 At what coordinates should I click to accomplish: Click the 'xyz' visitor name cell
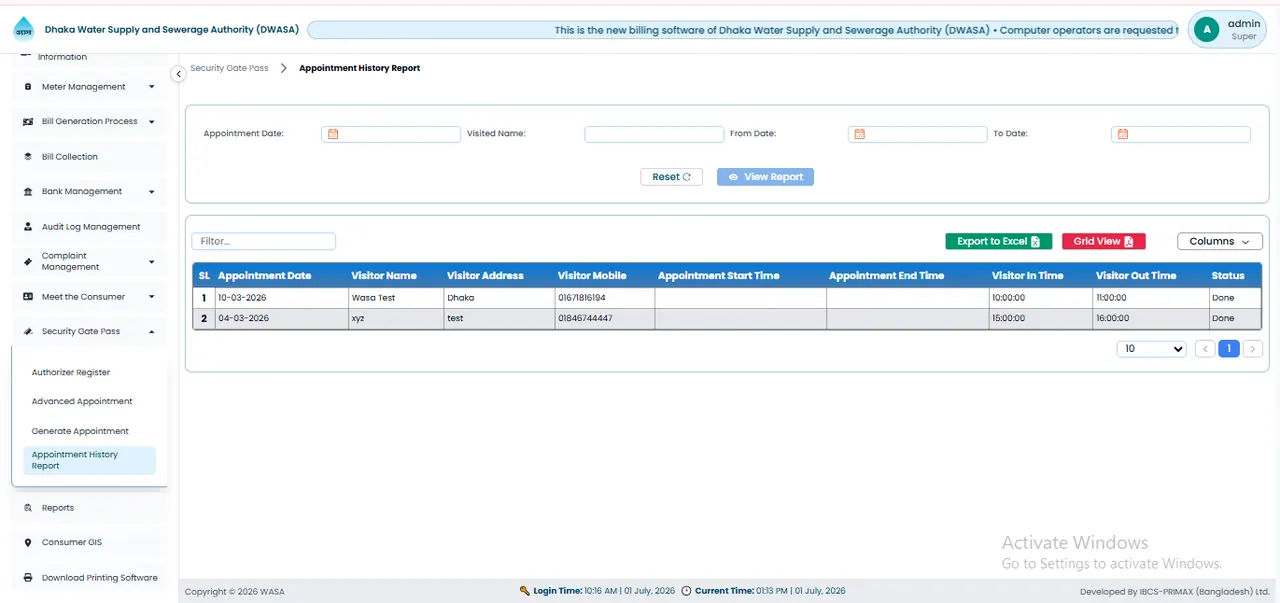pyautogui.click(x=395, y=318)
